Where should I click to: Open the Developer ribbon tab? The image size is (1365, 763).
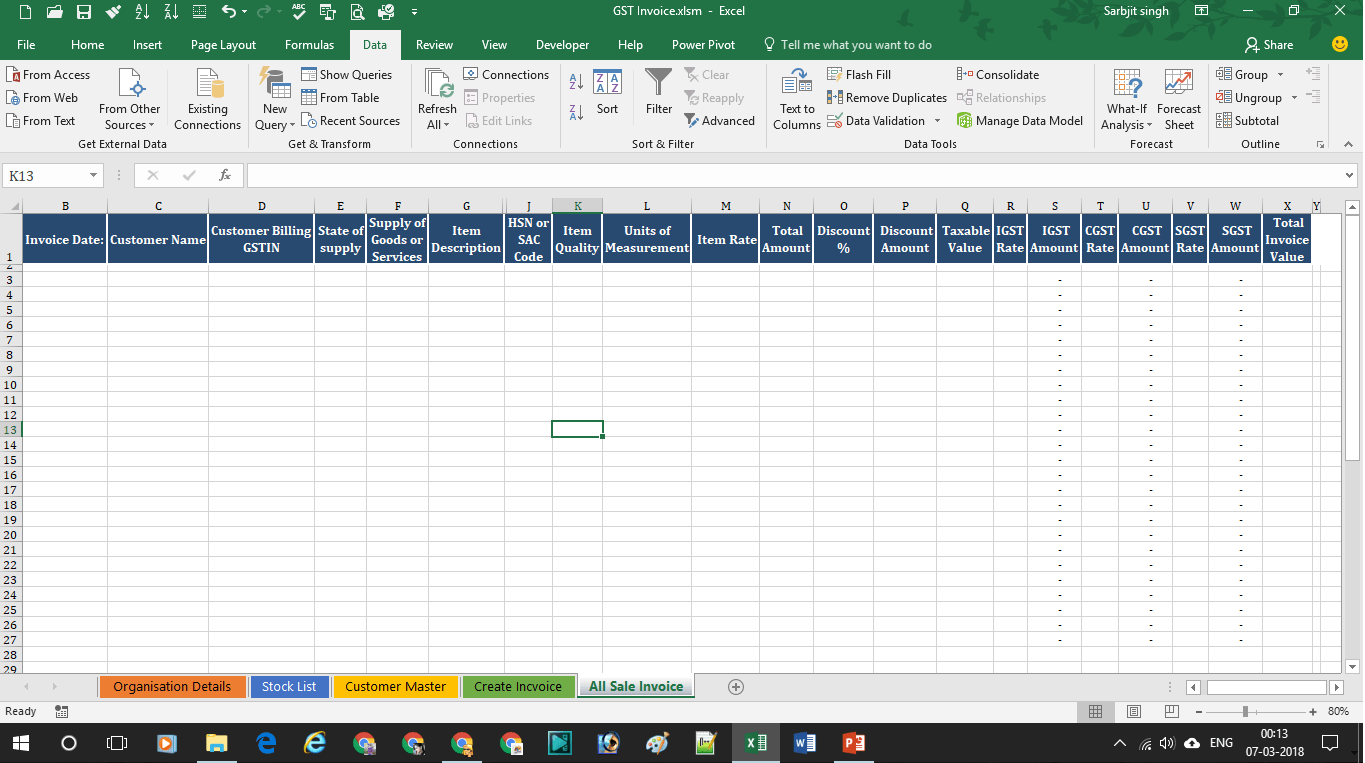(x=562, y=44)
